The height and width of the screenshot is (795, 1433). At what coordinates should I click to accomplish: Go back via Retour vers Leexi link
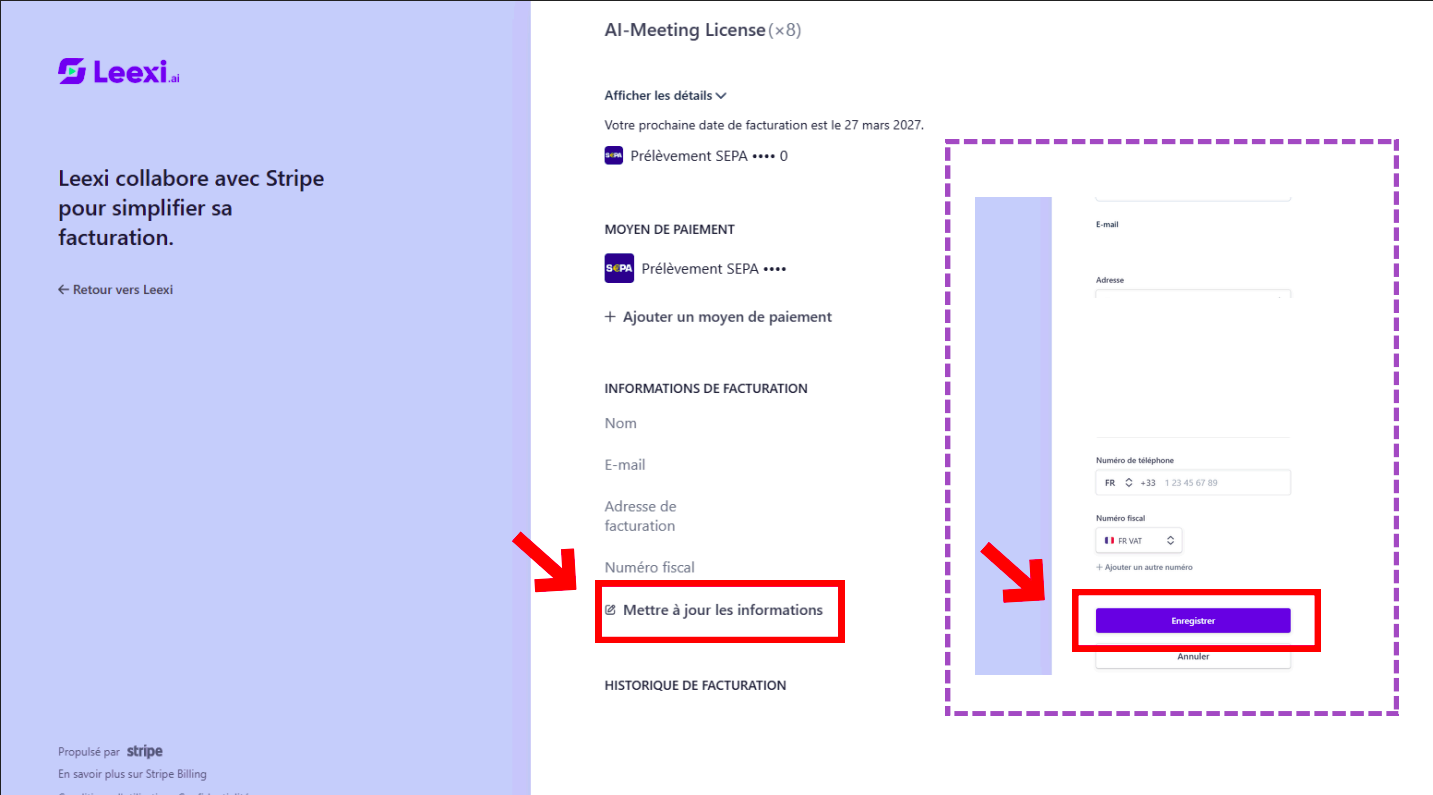pos(115,290)
